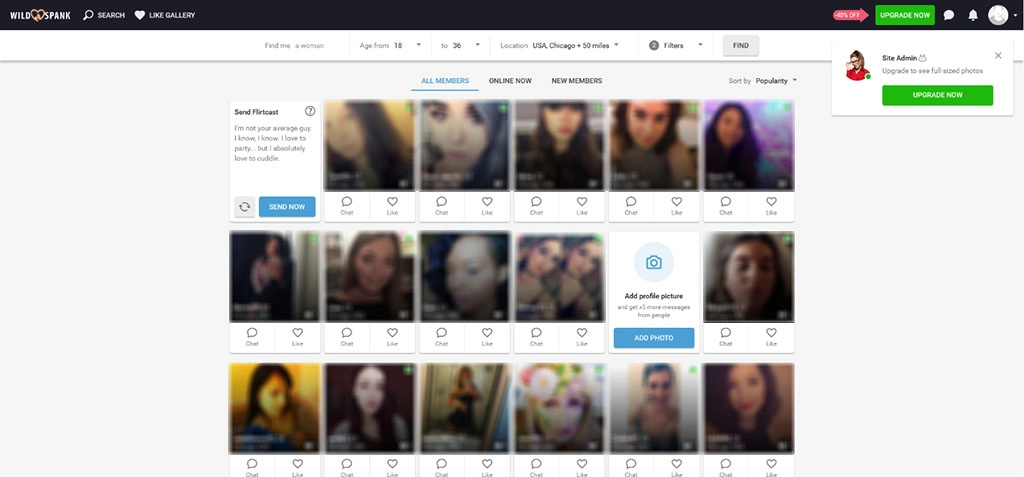Switch to the New Members tab
The width and height of the screenshot is (1024, 477).
577,80
